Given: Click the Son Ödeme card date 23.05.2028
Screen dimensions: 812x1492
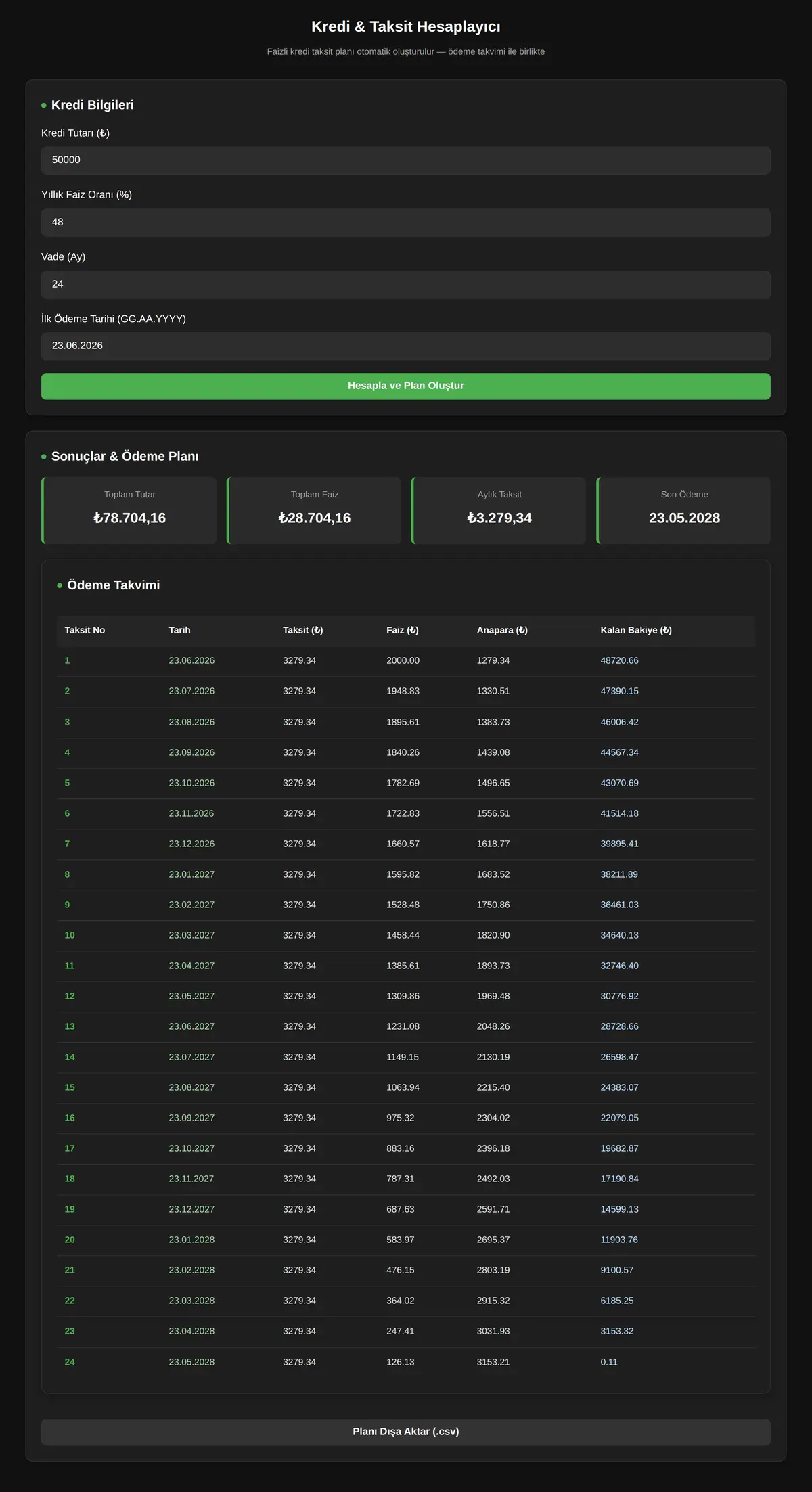Looking at the screenshot, I should (684, 518).
